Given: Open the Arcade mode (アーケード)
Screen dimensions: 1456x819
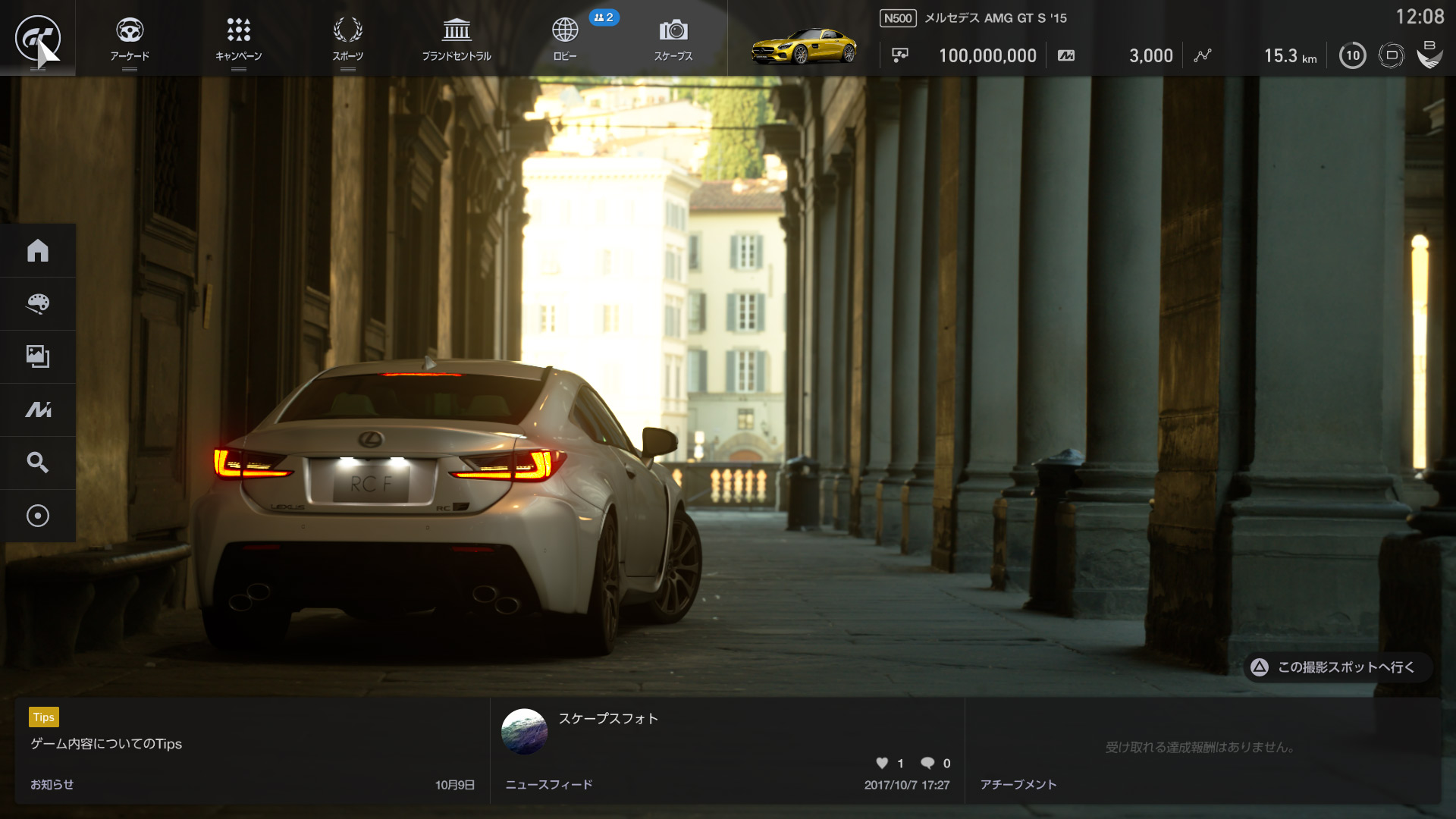Looking at the screenshot, I should pos(130,39).
